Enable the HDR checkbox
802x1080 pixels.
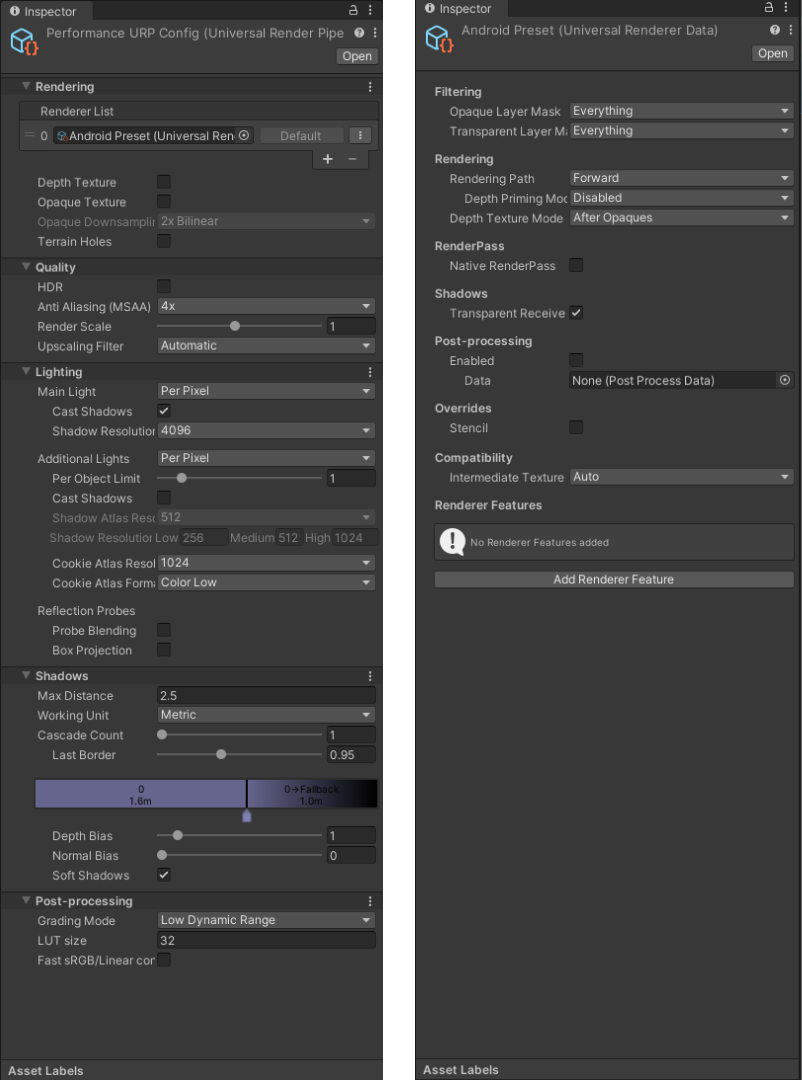pos(163,287)
